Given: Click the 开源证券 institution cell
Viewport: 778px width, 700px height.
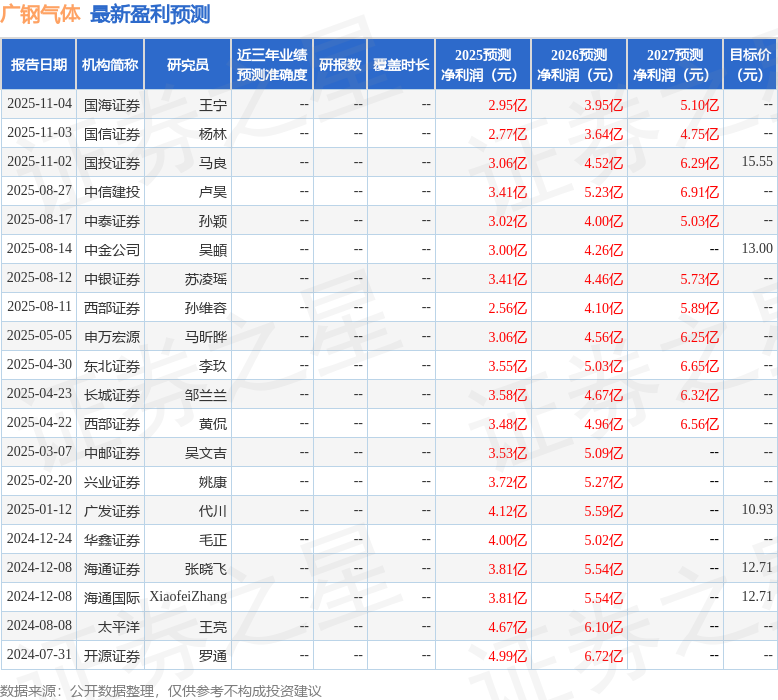Looking at the screenshot, I should [x=112, y=656].
